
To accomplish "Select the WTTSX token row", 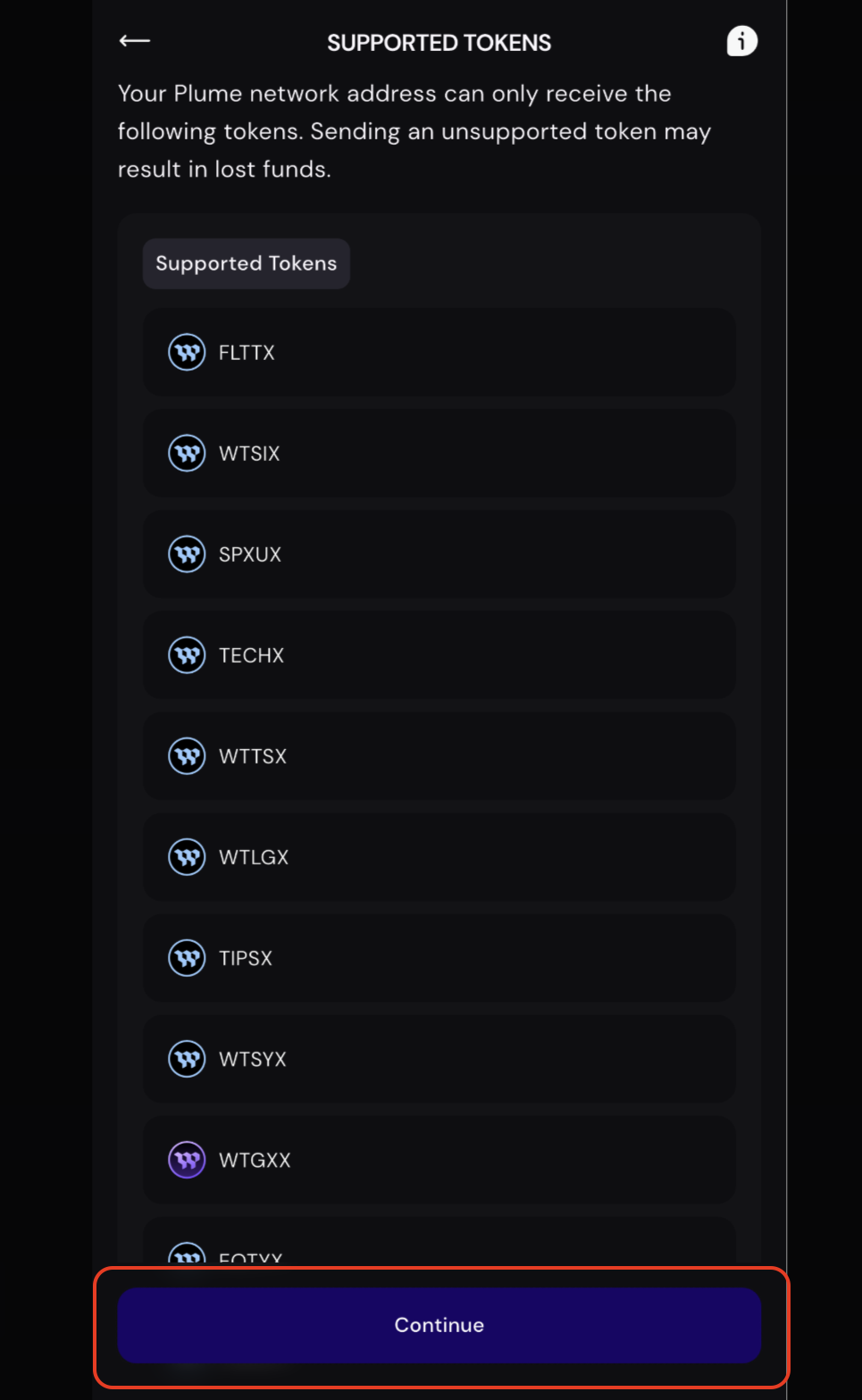I will (x=439, y=756).
